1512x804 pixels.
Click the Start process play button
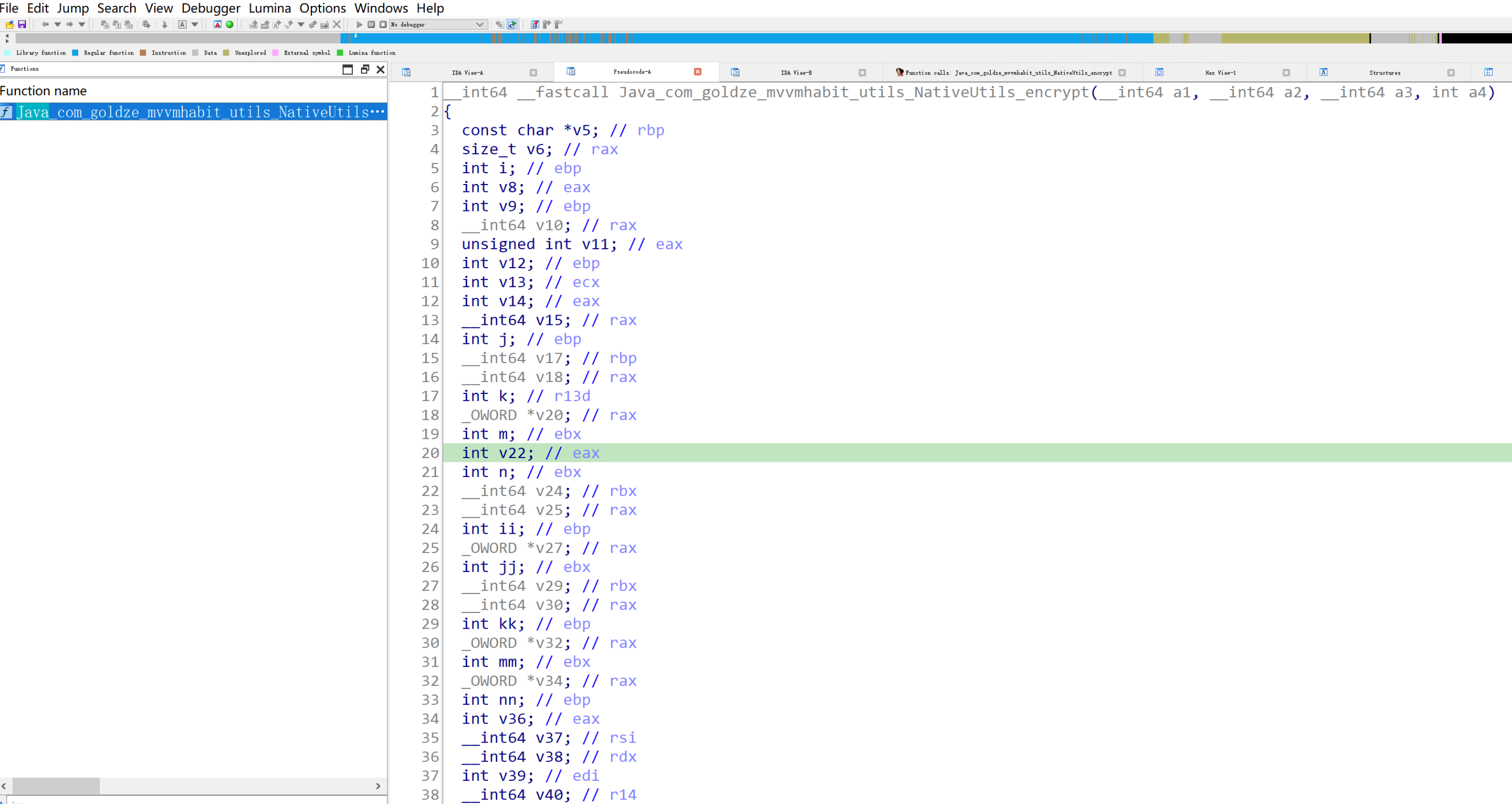click(x=359, y=24)
